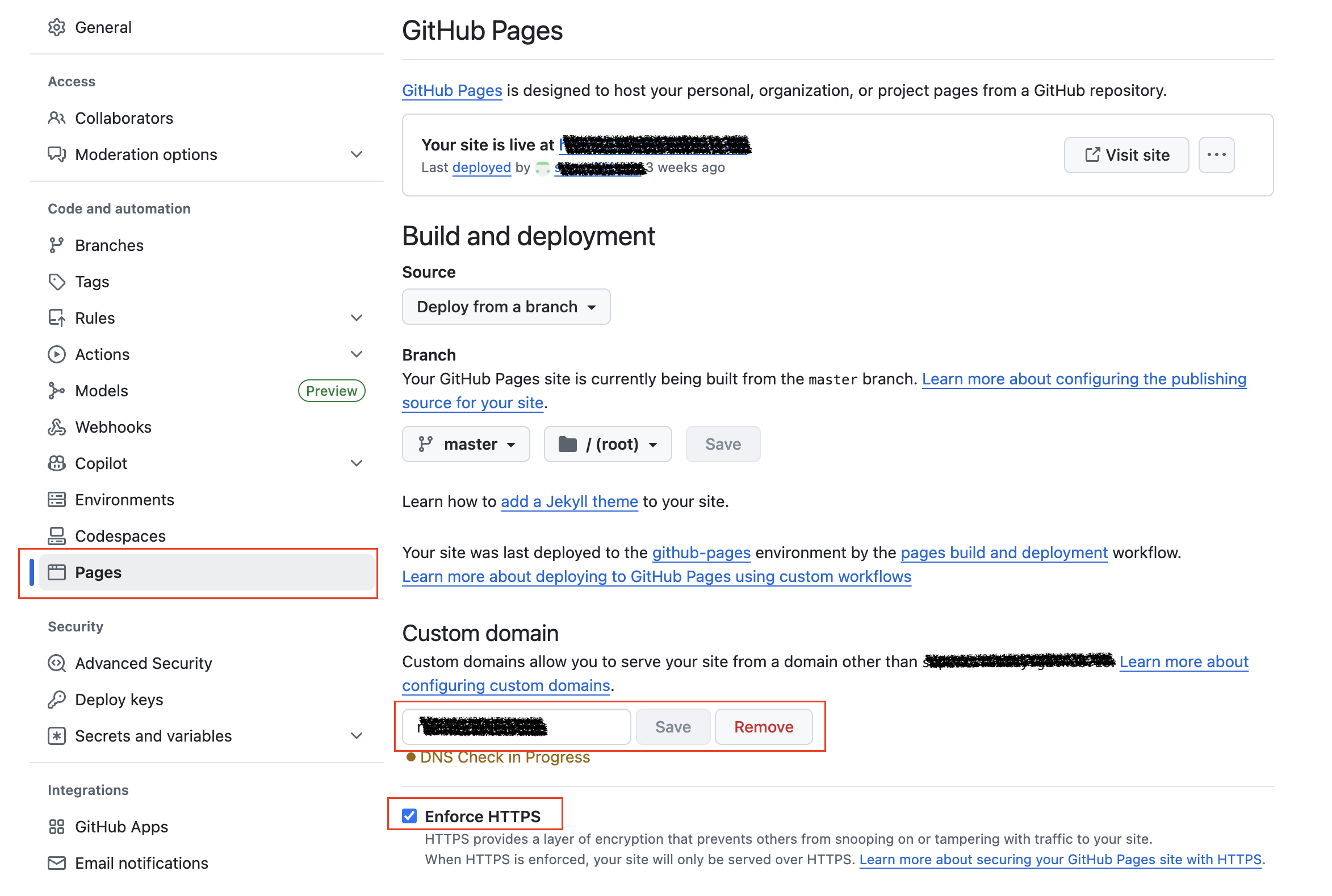Open Branches settings page
This screenshot has height=896, width=1332.
[206, 245]
